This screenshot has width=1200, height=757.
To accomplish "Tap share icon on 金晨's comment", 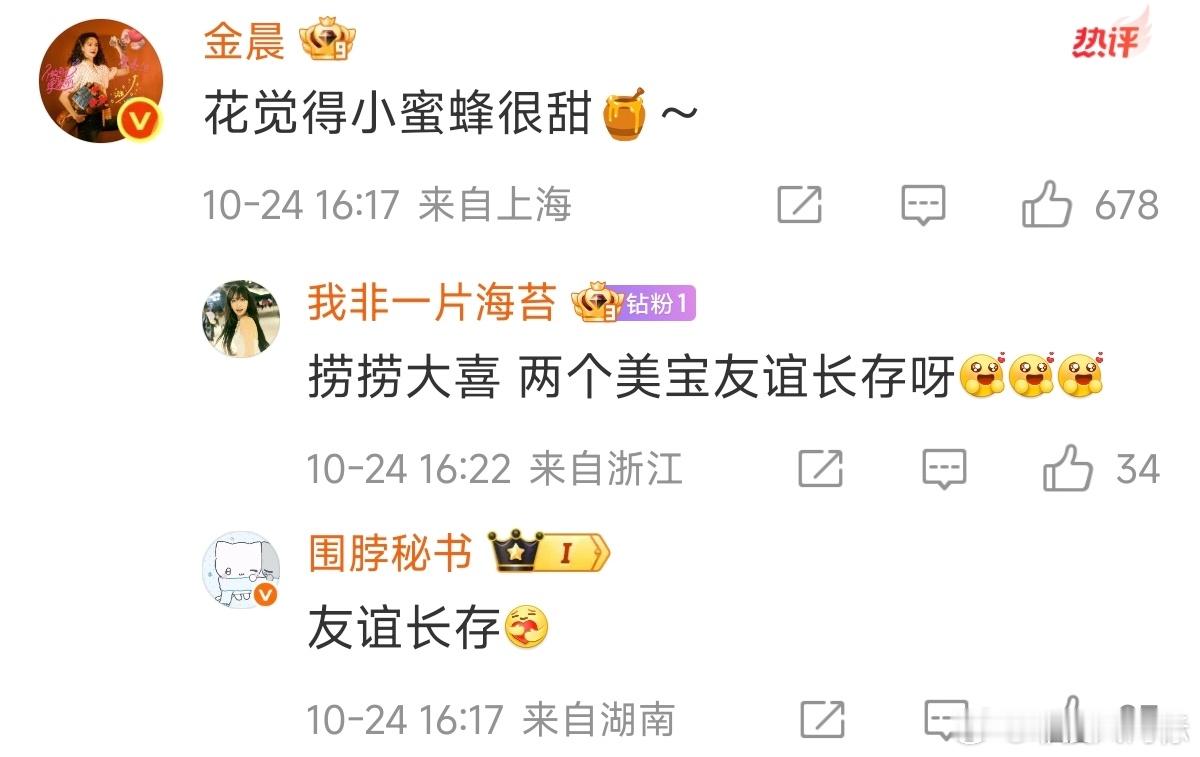I will (800, 205).
